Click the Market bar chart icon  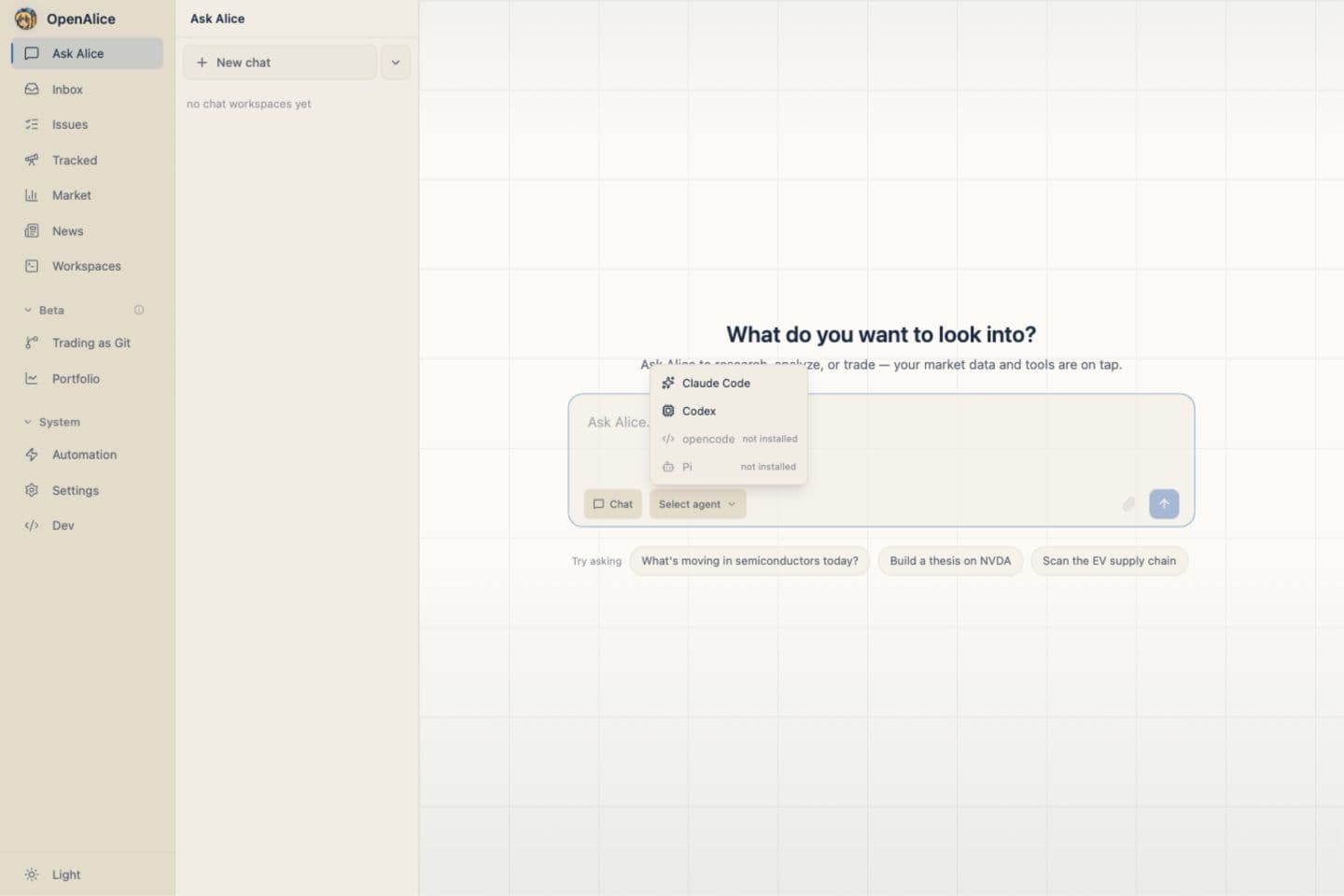[32, 195]
